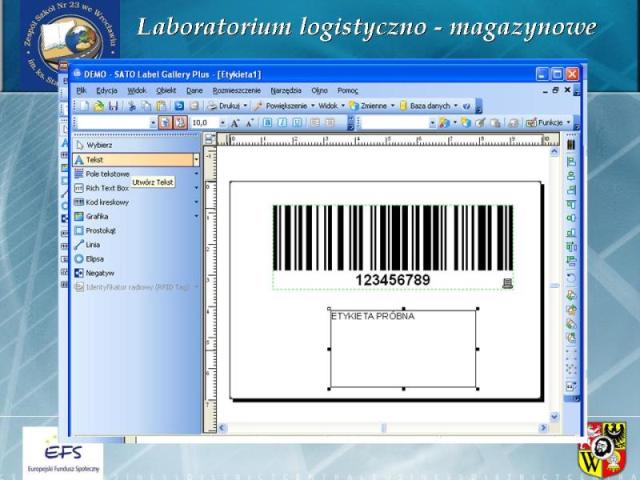Viewport: 640px width, 480px height.
Task: Click the Copy icon in toolbar
Action: point(146,106)
